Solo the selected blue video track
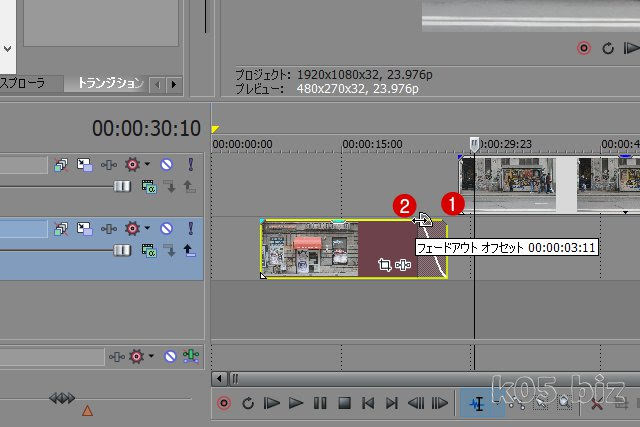This screenshot has height=427, width=640. click(x=190, y=228)
